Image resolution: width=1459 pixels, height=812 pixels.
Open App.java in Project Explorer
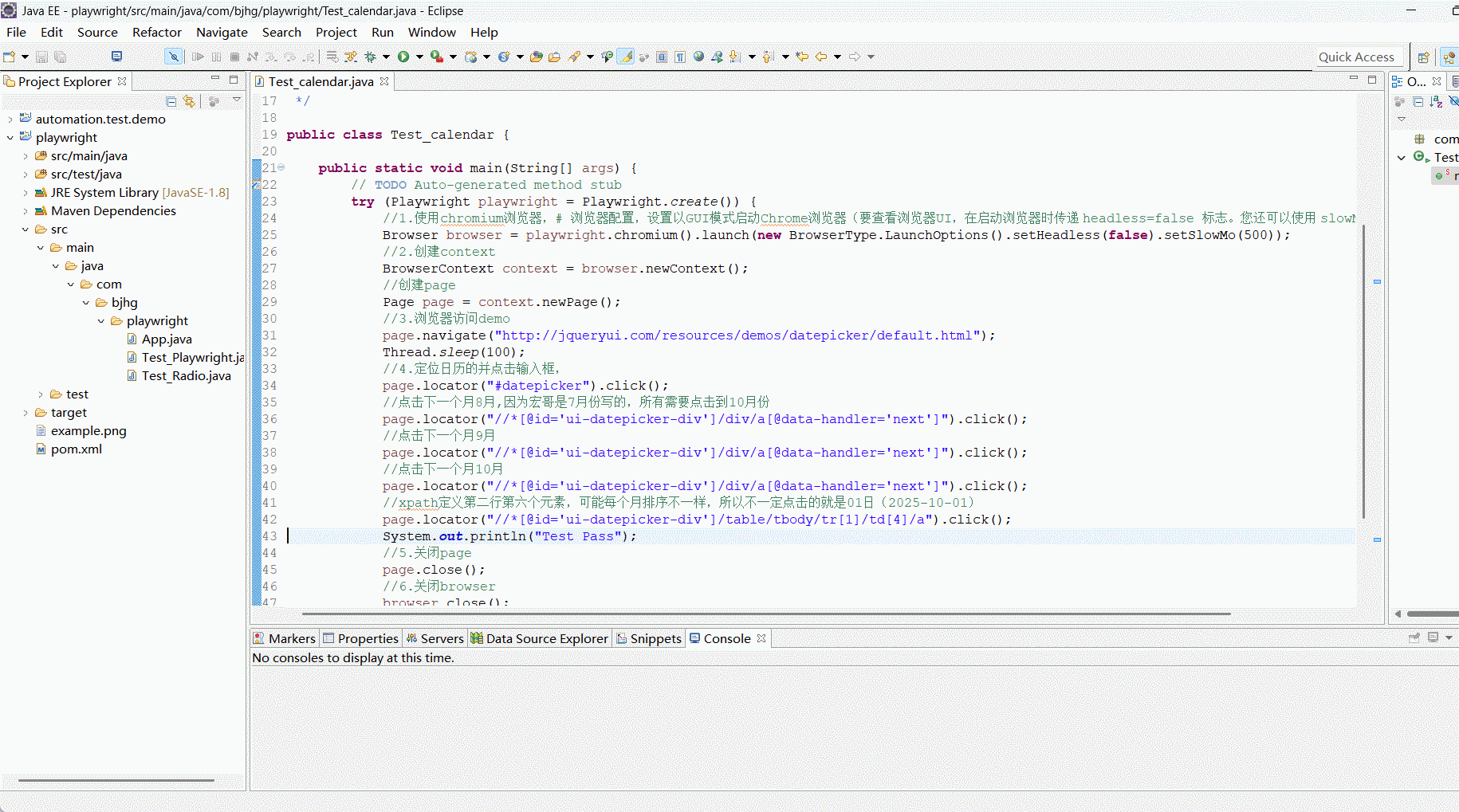click(167, 339)
